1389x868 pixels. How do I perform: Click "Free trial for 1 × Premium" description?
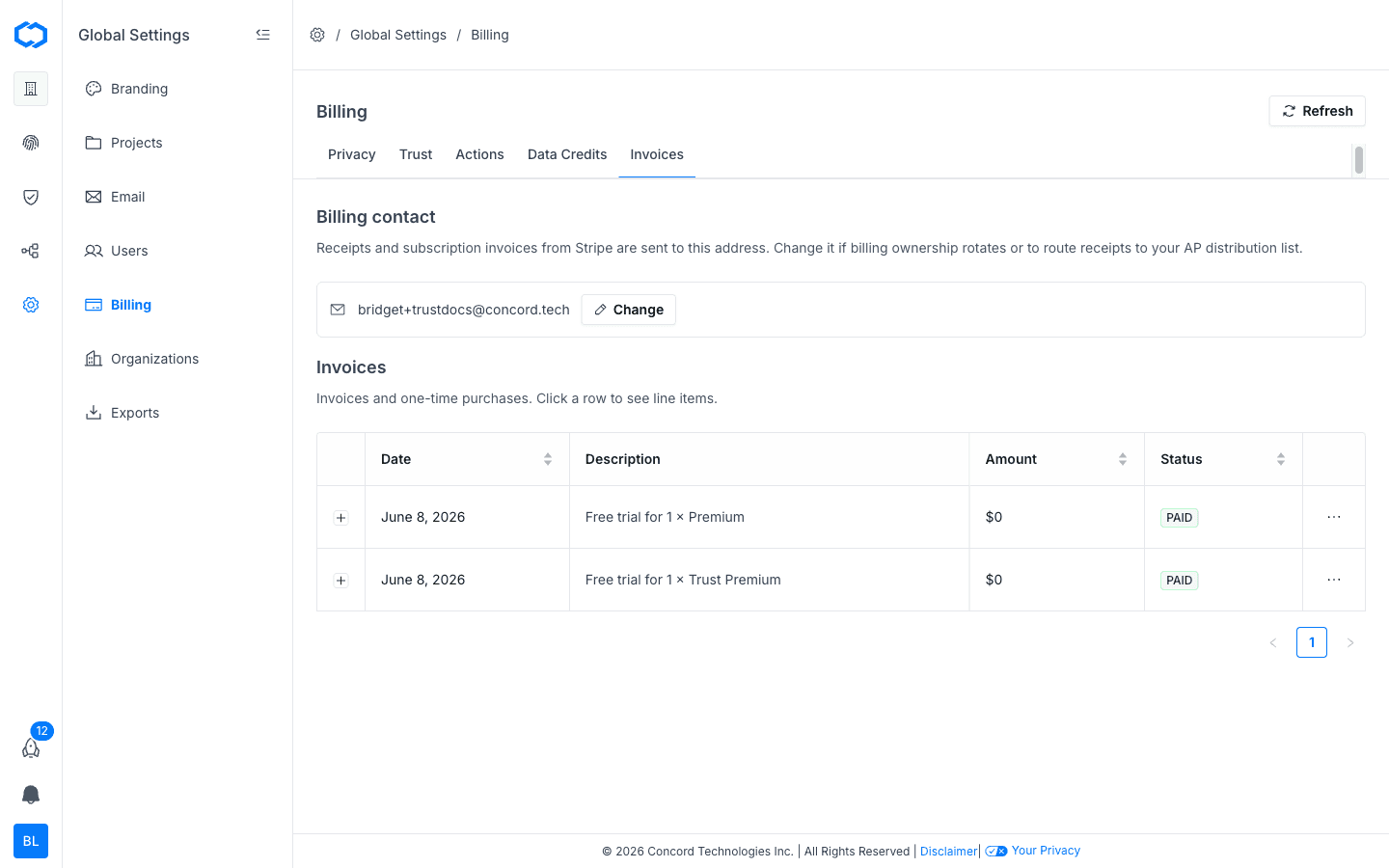point(665,517)
